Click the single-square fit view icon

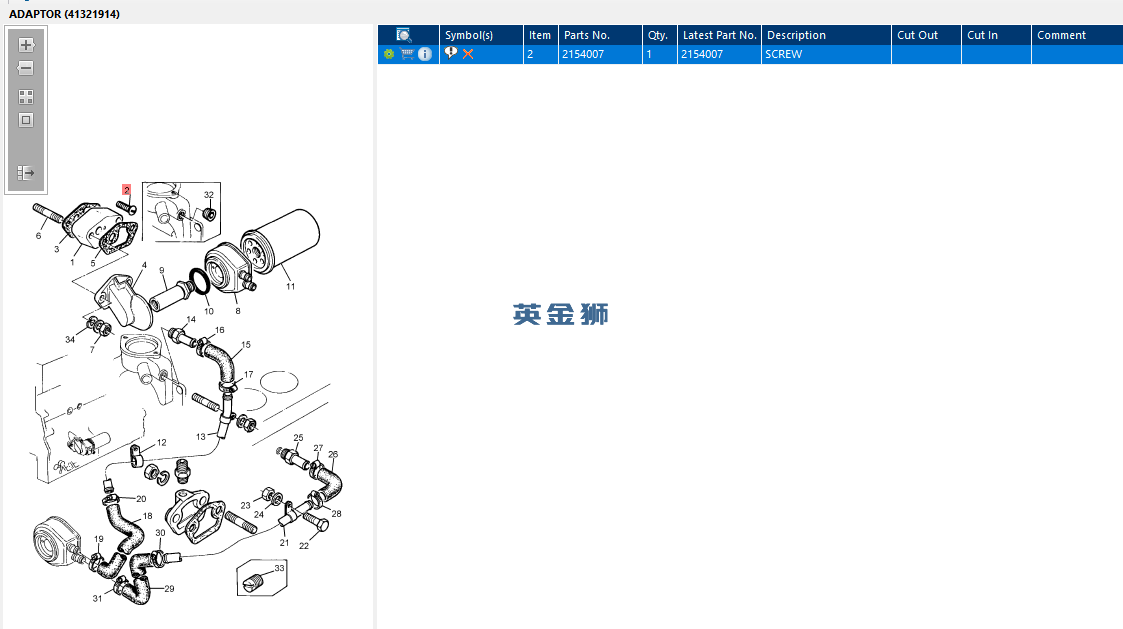(x=26, y=120)
